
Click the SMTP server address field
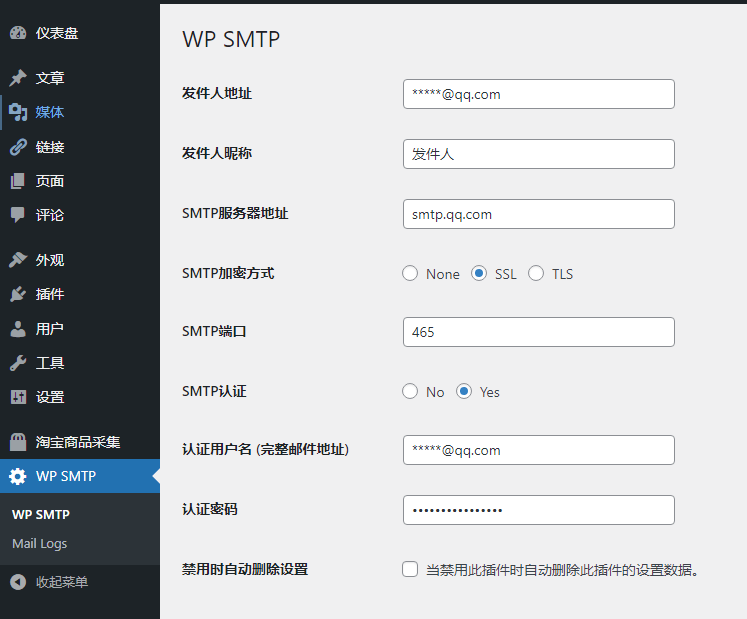(538, 214)
